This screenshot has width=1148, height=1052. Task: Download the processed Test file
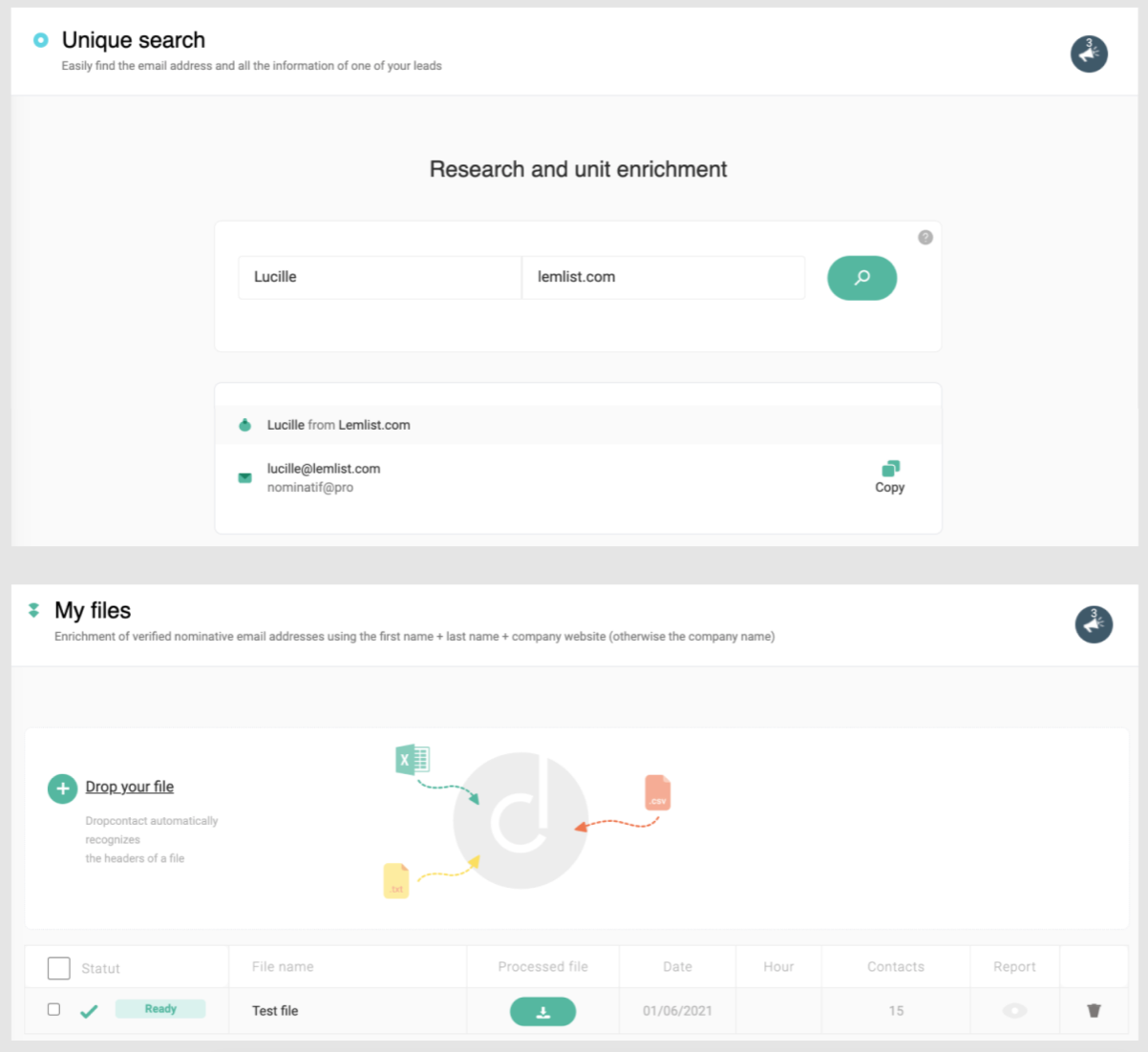(x=542, y=1012)
